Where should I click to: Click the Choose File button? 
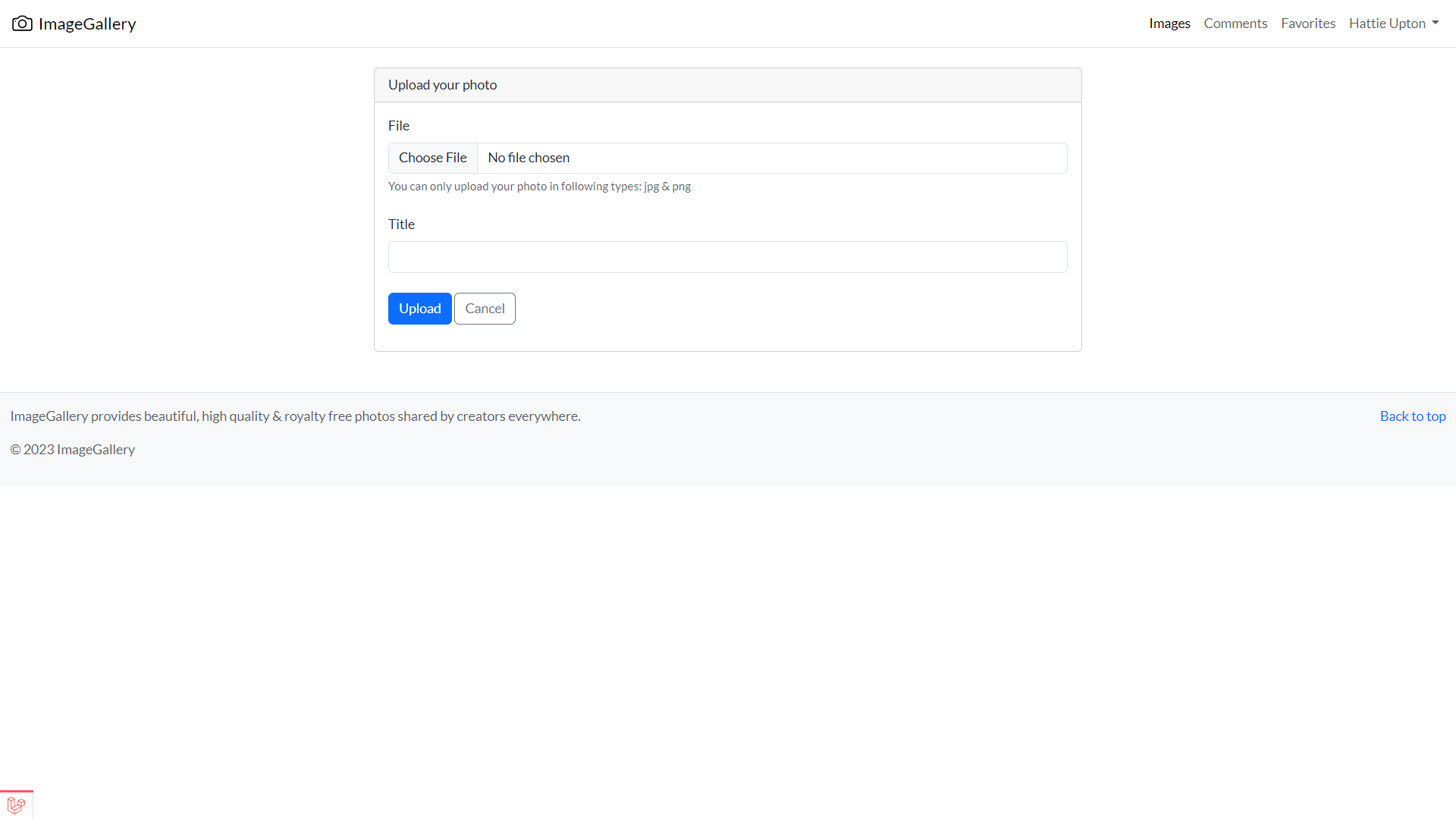pos(432,158)
